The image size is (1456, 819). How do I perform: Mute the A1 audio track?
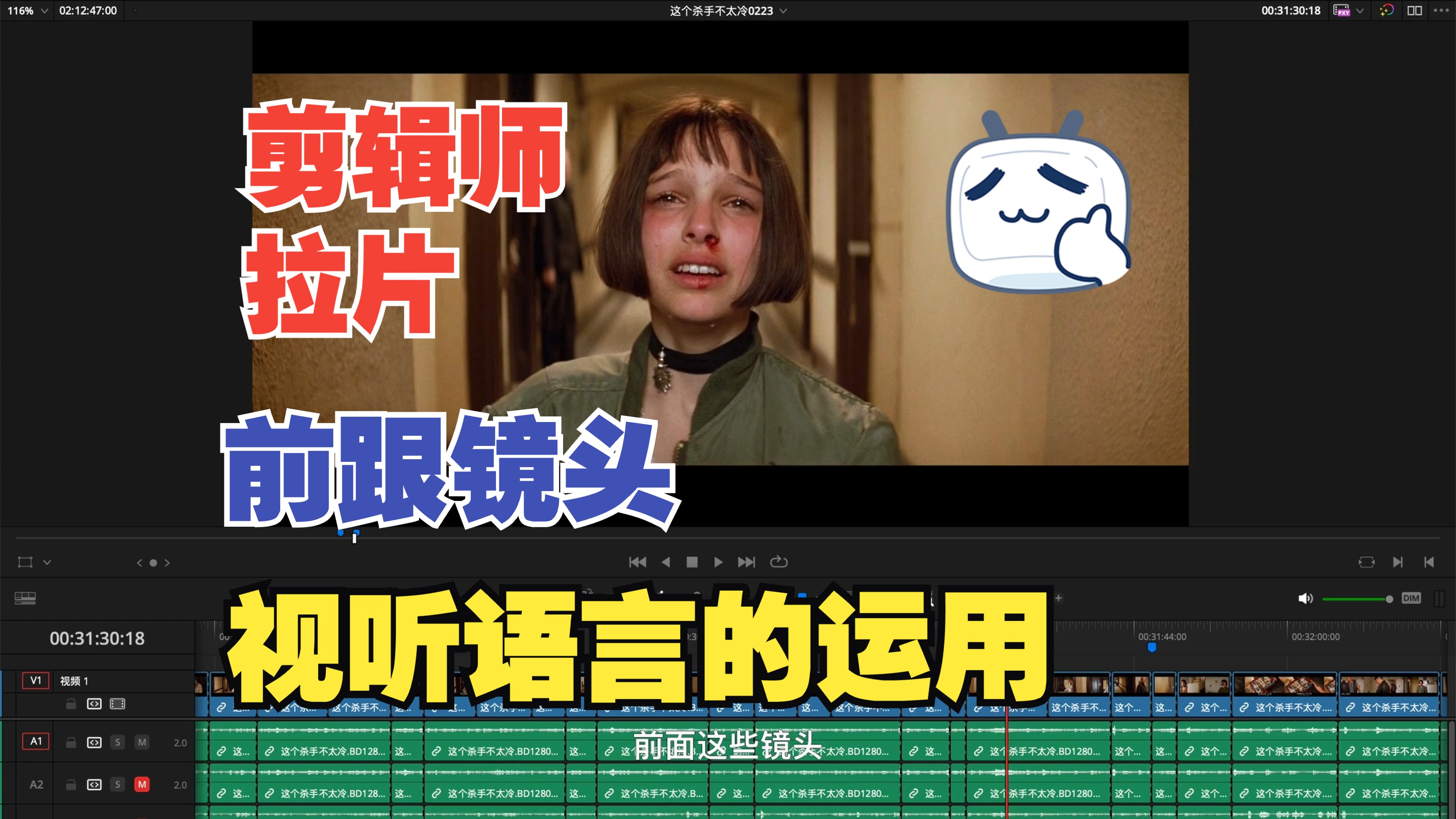click(142, 742)
